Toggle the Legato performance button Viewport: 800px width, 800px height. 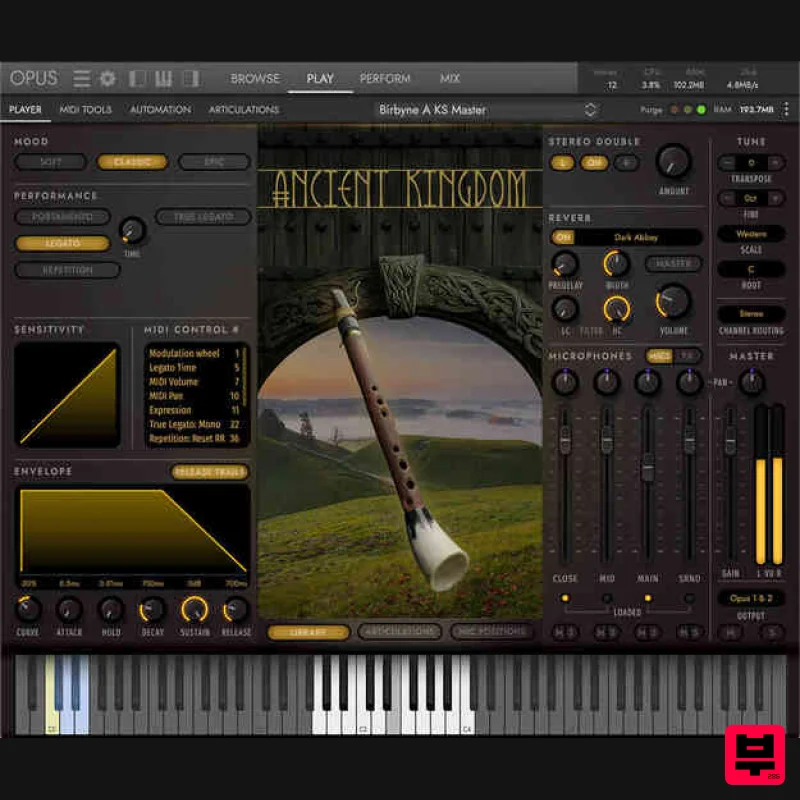click(x=63, y=243)
